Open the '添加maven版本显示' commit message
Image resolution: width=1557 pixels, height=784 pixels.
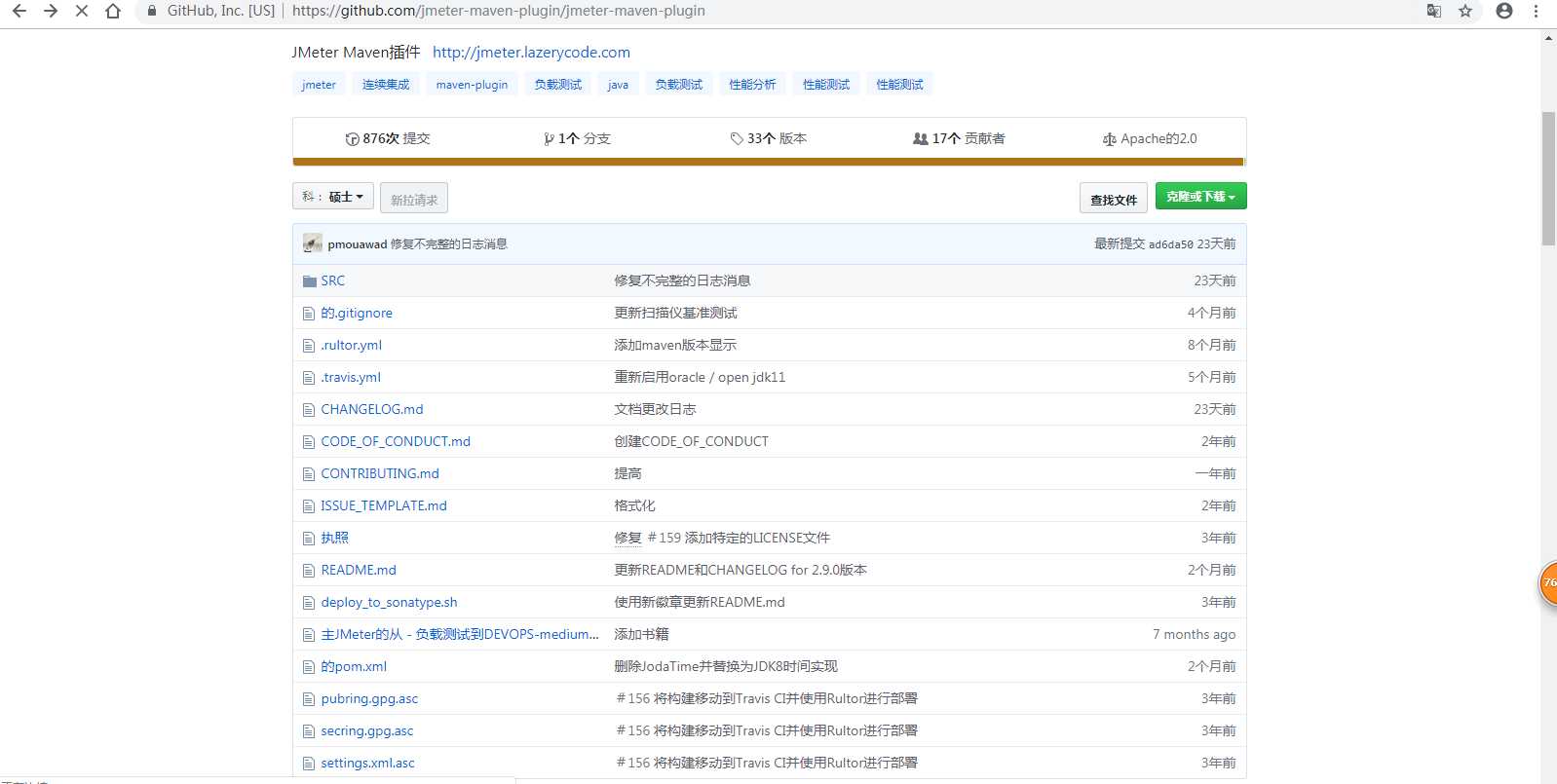click(675, 345)
